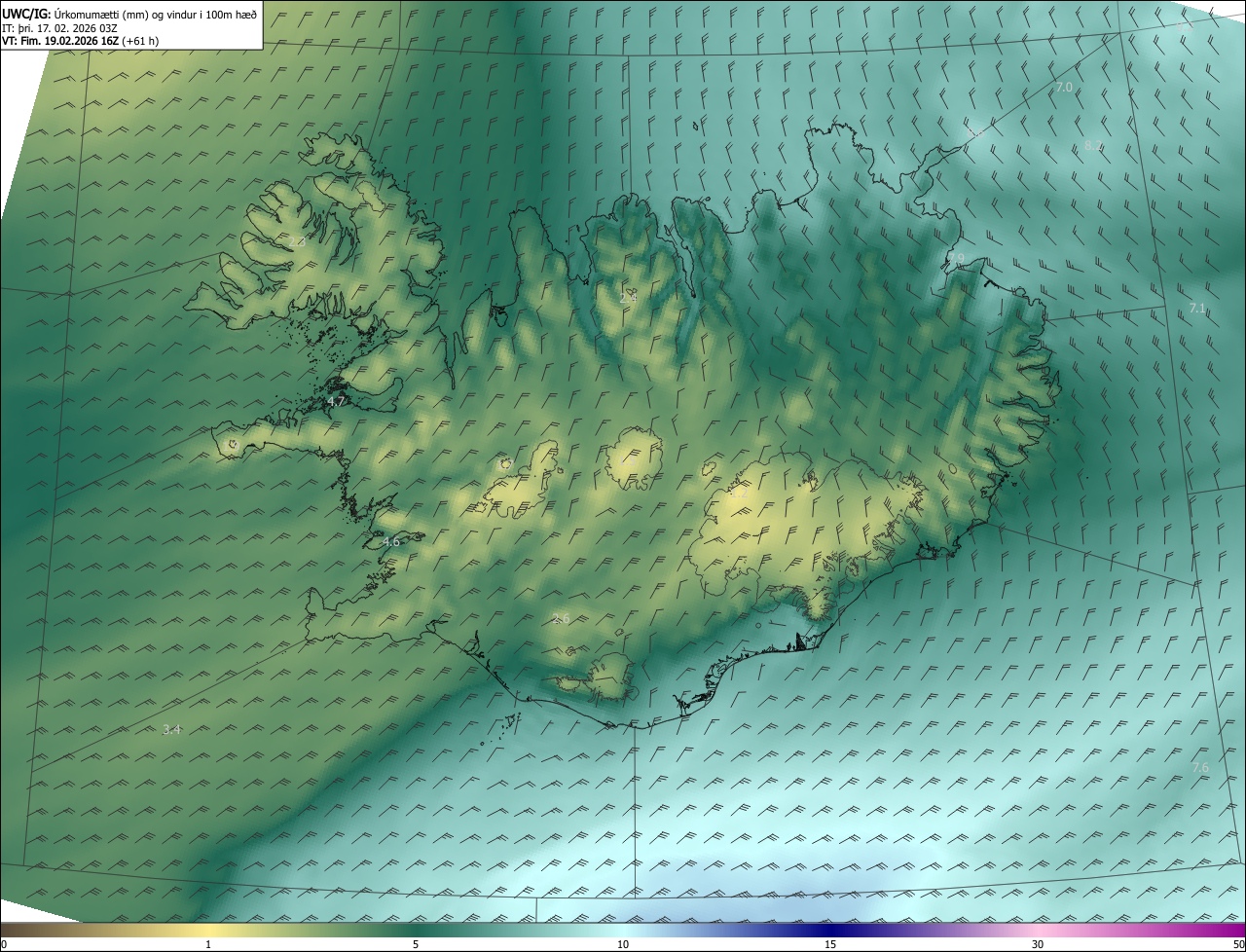
Task: Click the 8.2 value on the map
Action: [x=1093, y=146]
